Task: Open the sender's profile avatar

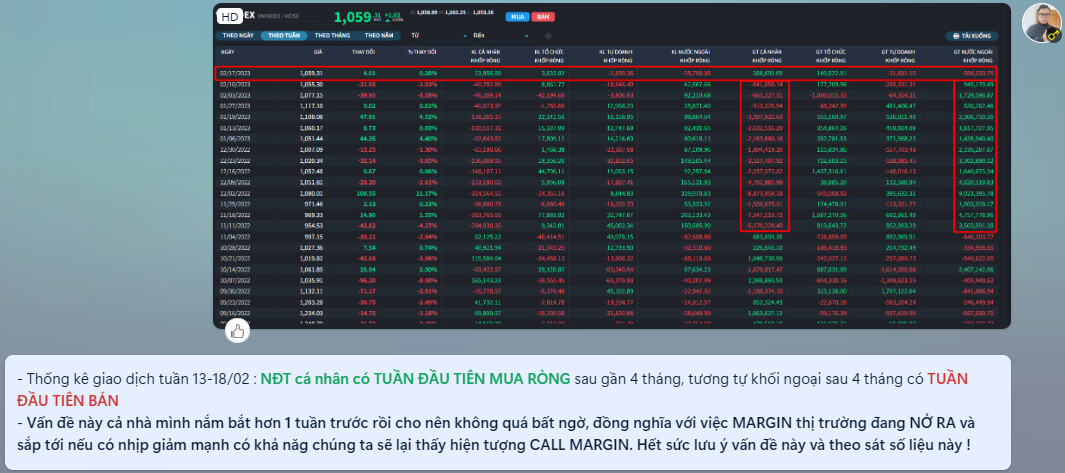Action: pos(1042,23)
